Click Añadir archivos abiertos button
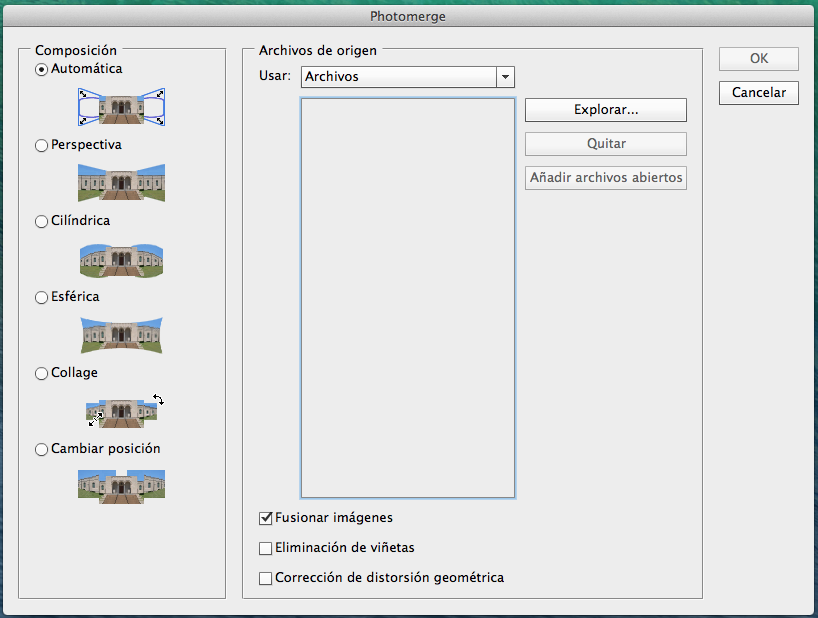 click(606, 178)
